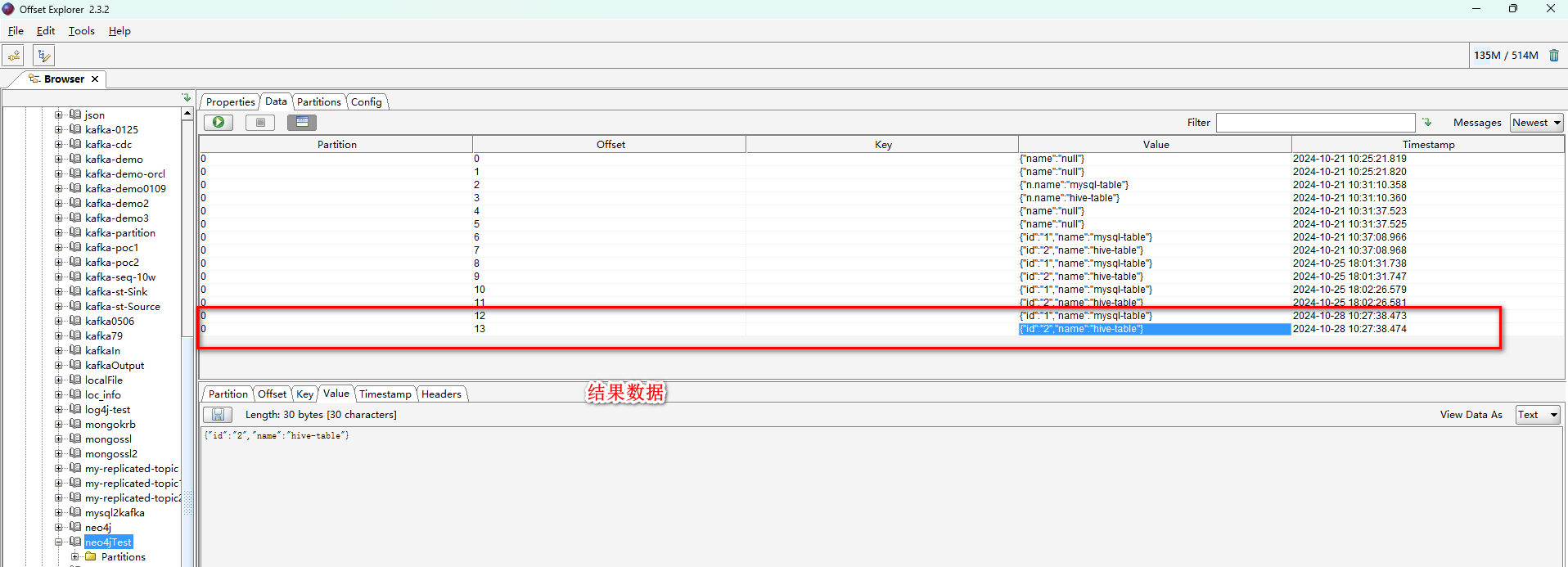1568x567 pixels.
Task: Open the Messages Newest dropdown
Action: pyautogui.click(x=1536, y=122)
